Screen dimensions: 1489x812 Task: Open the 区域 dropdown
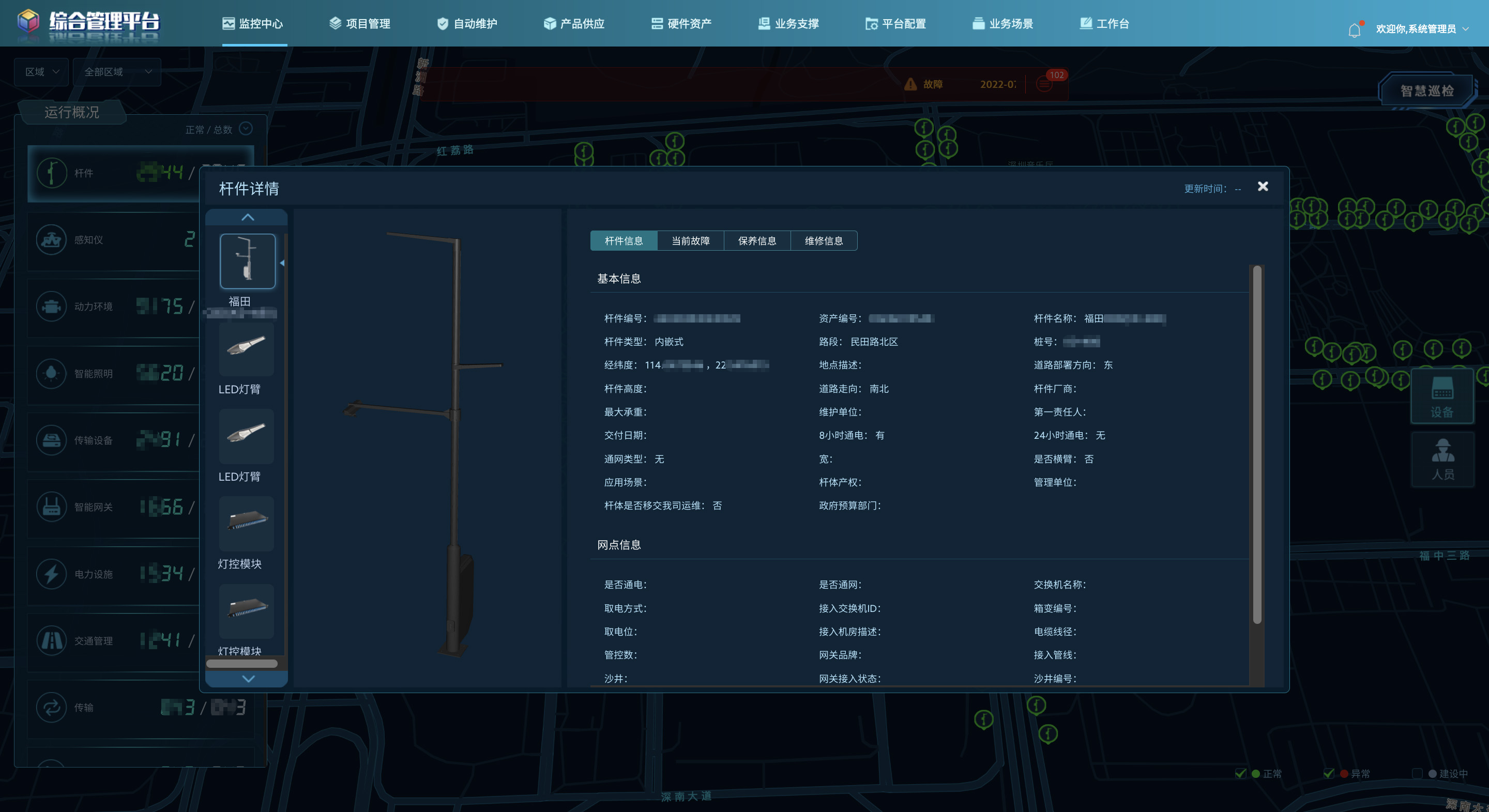click(41, 72)
